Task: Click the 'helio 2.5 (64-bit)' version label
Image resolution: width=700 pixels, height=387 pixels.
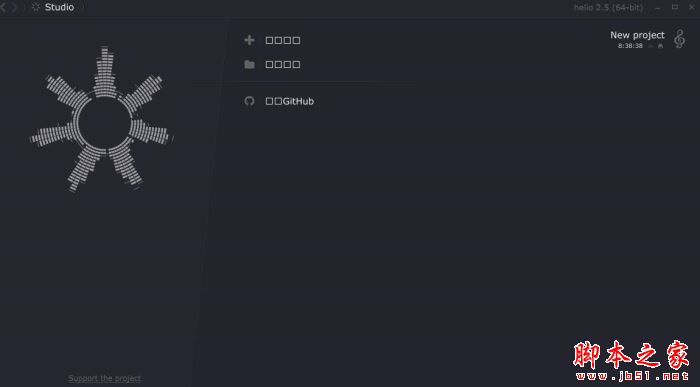Action: (x=608, y=8)
